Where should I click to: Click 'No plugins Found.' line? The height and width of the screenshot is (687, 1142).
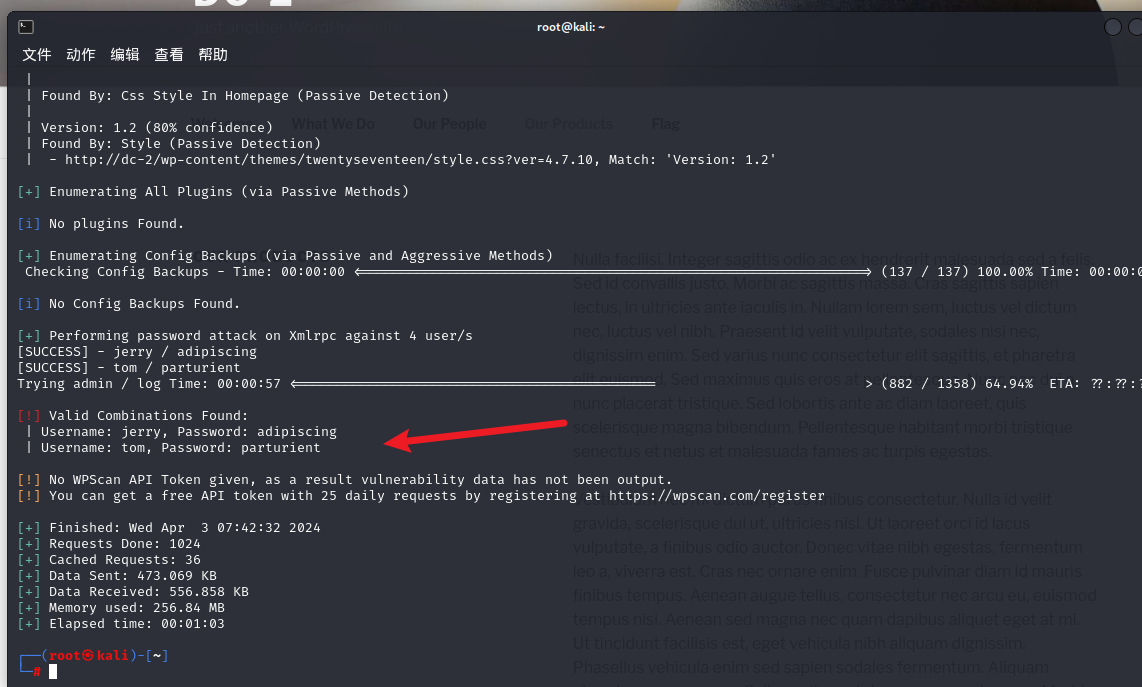[117, 224]
